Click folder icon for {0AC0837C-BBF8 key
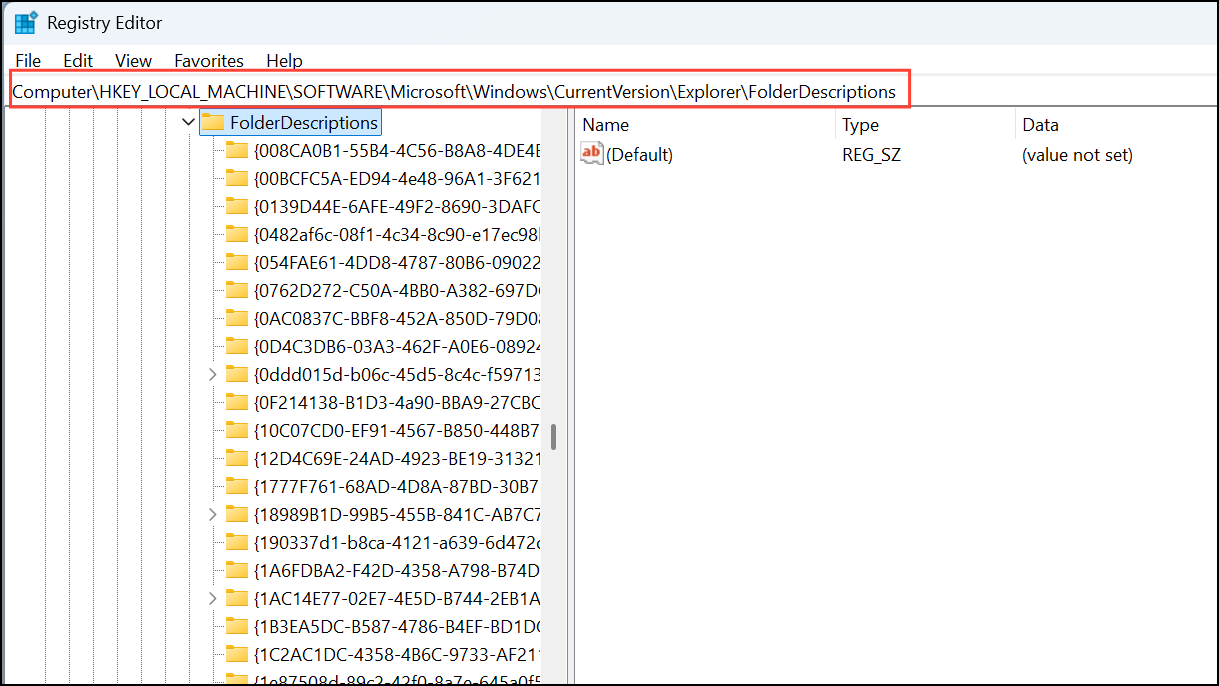Screen dimensions: 1219x686 (237, 319)
